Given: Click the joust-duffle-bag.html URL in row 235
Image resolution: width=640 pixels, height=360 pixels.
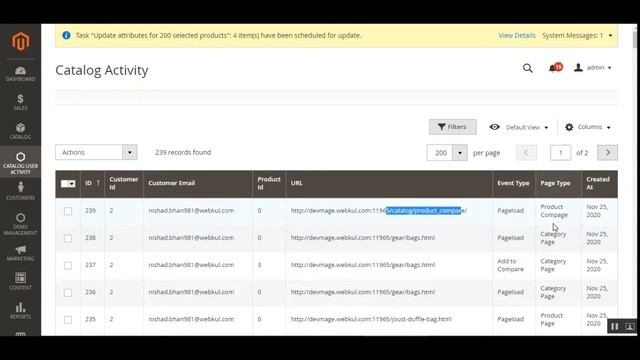Looking at the screenshot, I should 371,319.
